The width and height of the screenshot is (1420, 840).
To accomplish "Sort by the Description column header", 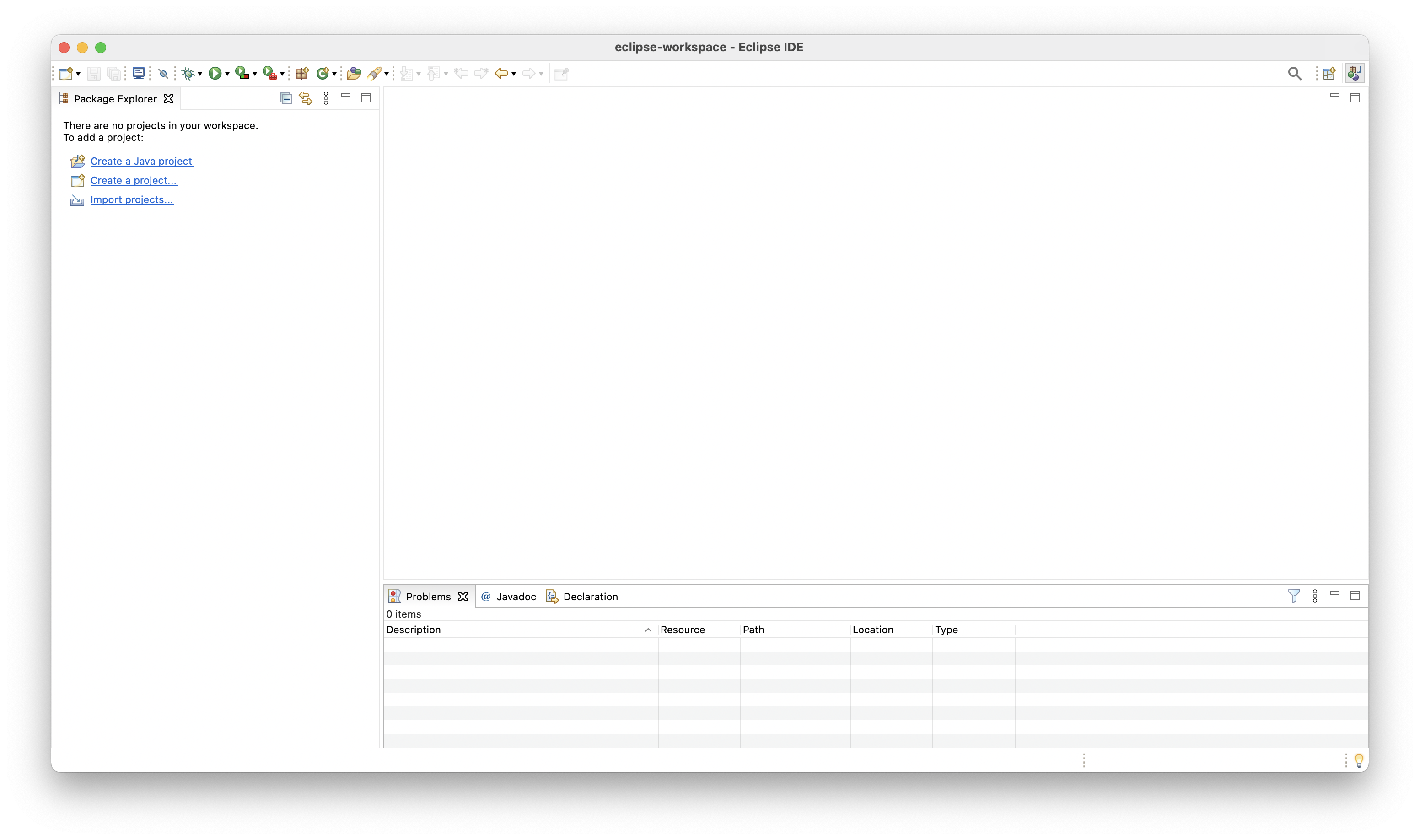I will pos(413,630).
